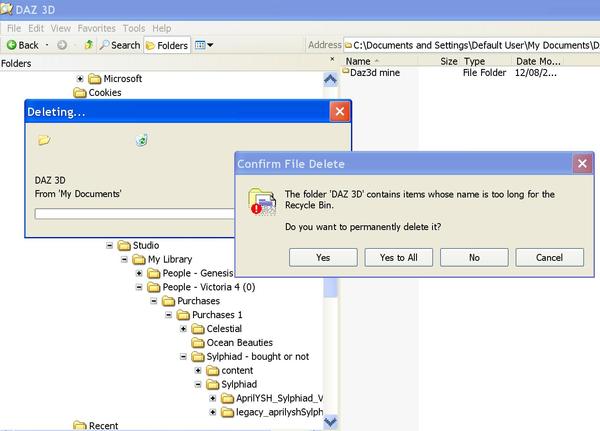Select the 'Daz3d mine' folder row
This screenshot has height=431, width=600.
[x=449, y=73]
